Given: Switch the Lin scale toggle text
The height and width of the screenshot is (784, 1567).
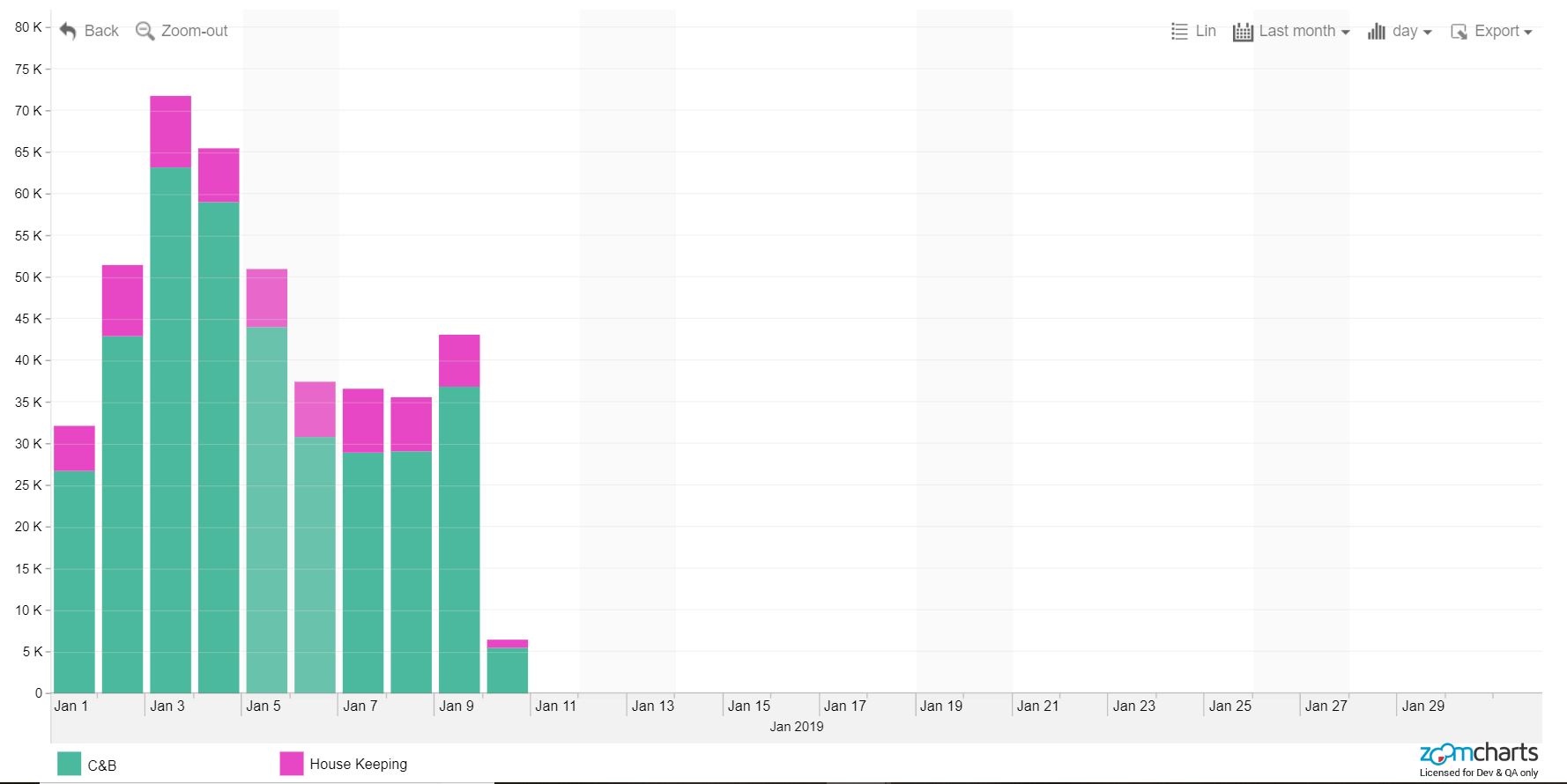Looking at the screenshot, I should (x=1206, y=31).
